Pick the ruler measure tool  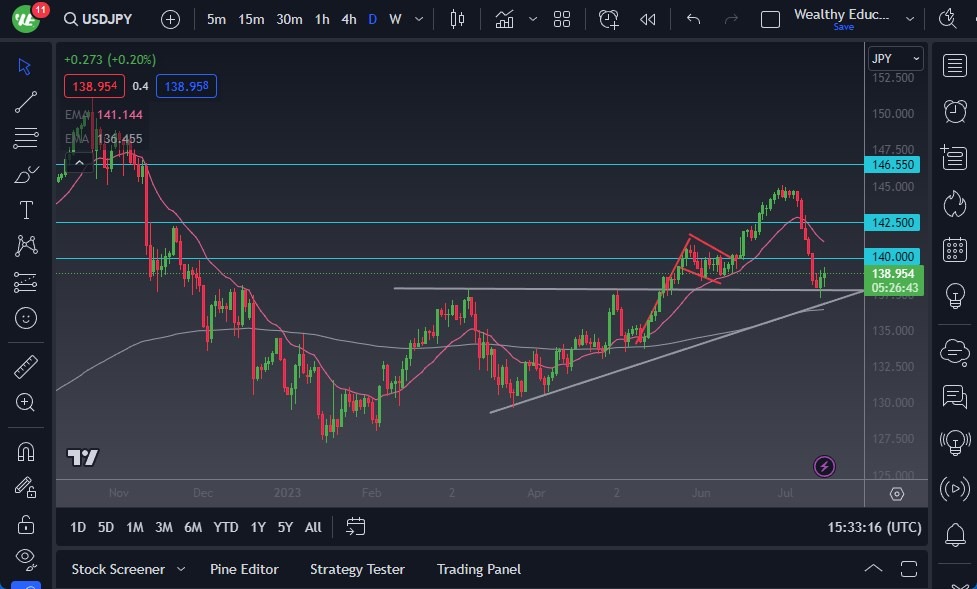[x=26, y=367]
